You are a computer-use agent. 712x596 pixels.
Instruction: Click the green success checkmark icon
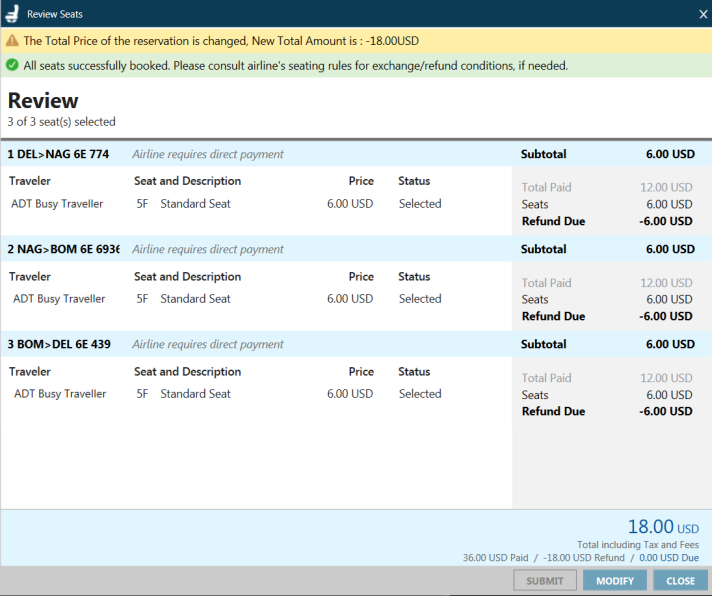12,66
